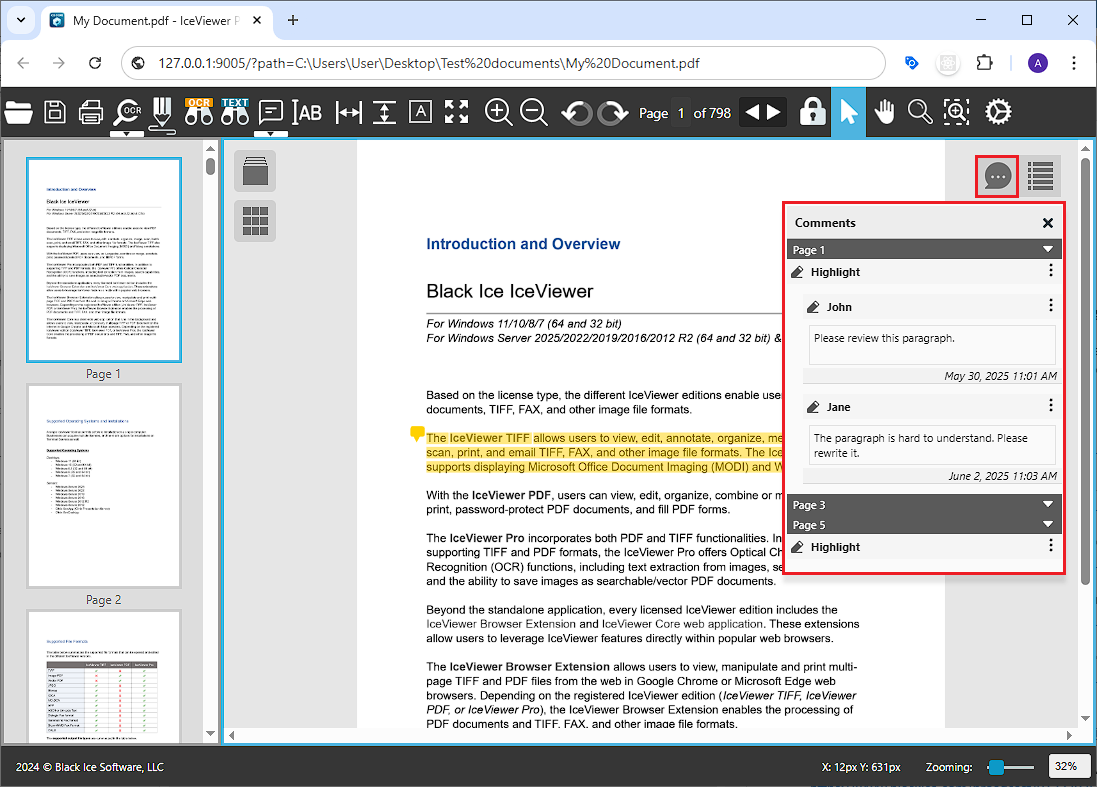Click the padlock security icon

[812, 112]
